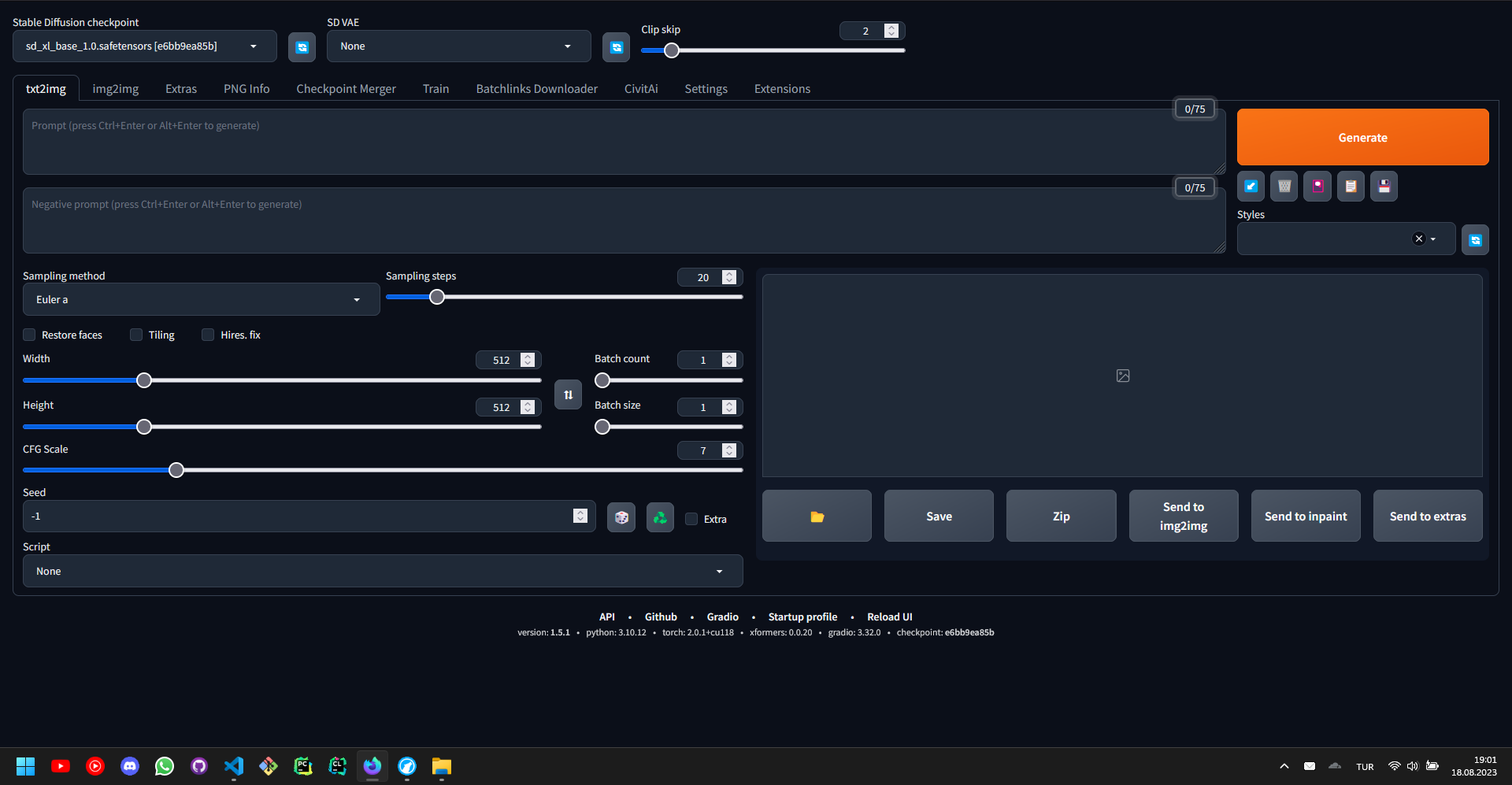Click the floppy disk save style icon
The height and width of the screenshot is (785, 1512).
tap(1384, 187)
